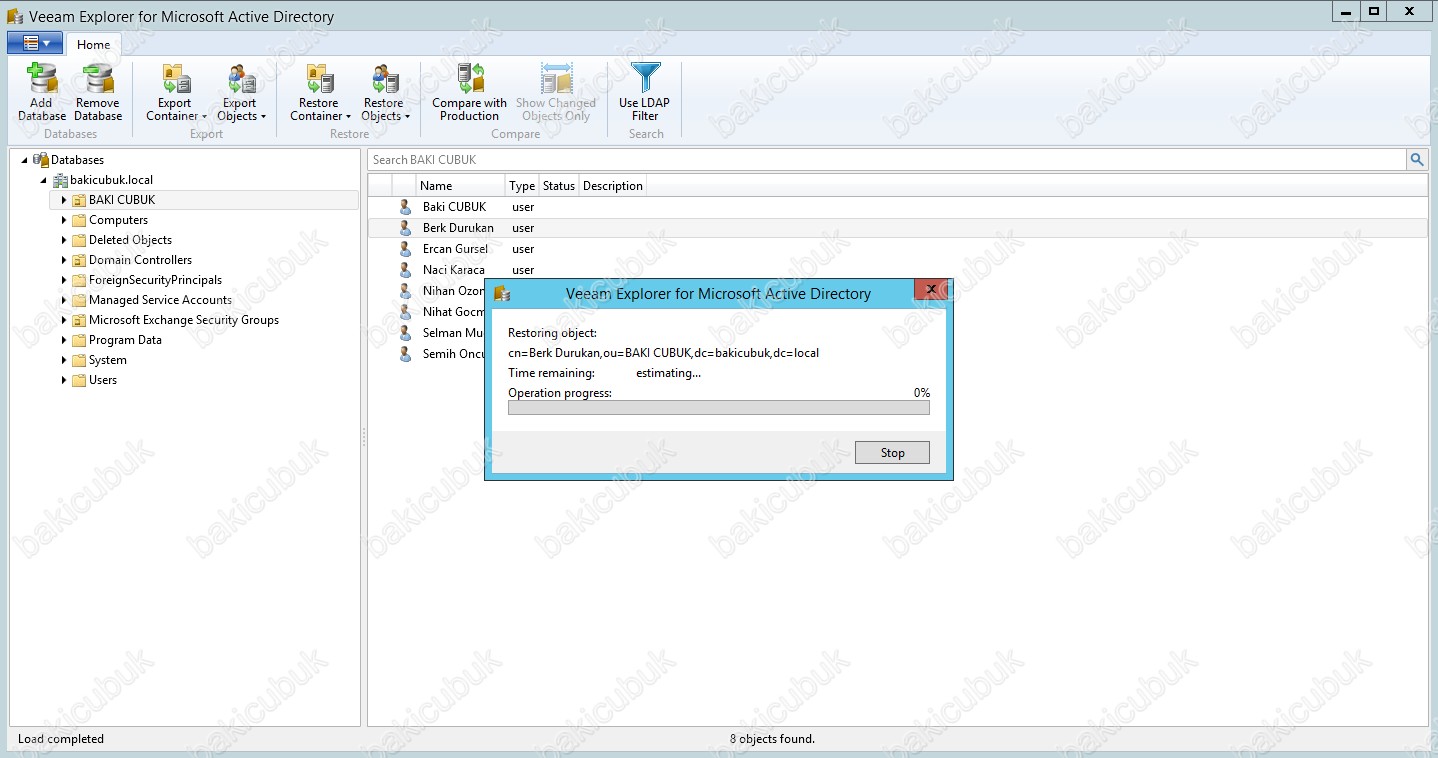Click the BAKI CUBUK folder icon

tap(79, 200)
